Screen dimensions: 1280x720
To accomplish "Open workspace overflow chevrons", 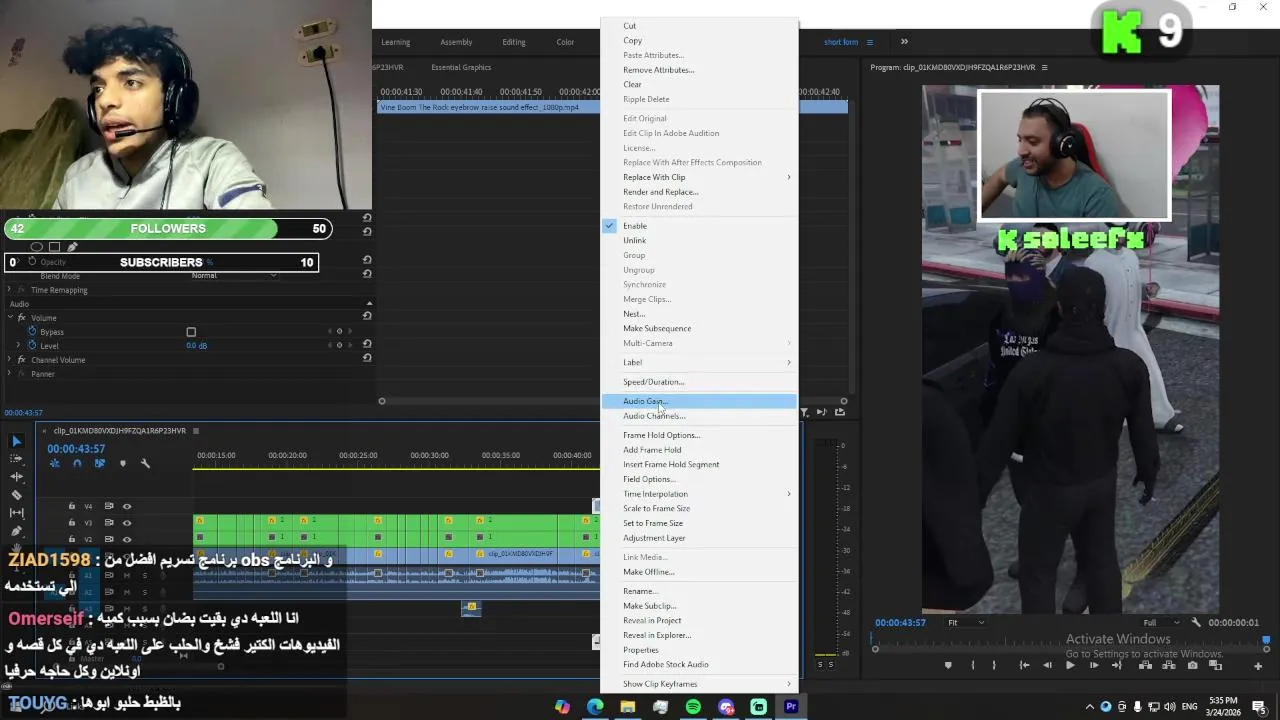I will (x=904, y=42).
